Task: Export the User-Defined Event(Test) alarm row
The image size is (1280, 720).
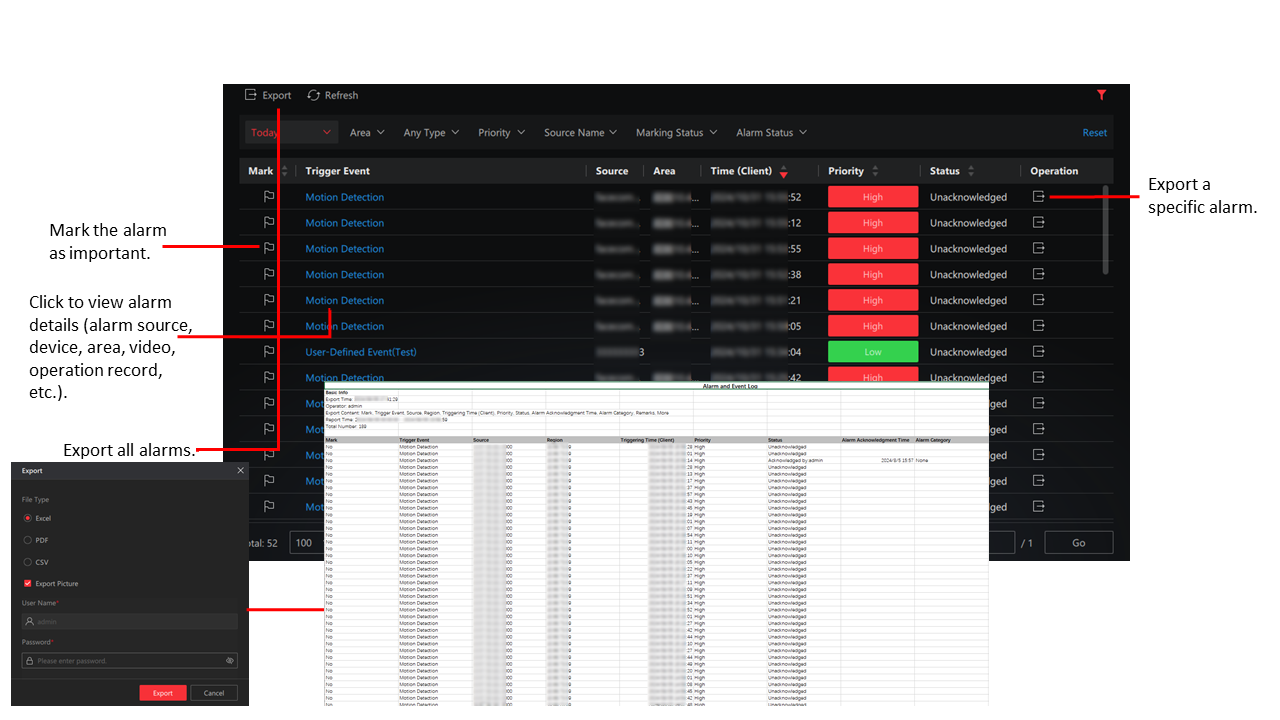Action: click(1039, 352)
